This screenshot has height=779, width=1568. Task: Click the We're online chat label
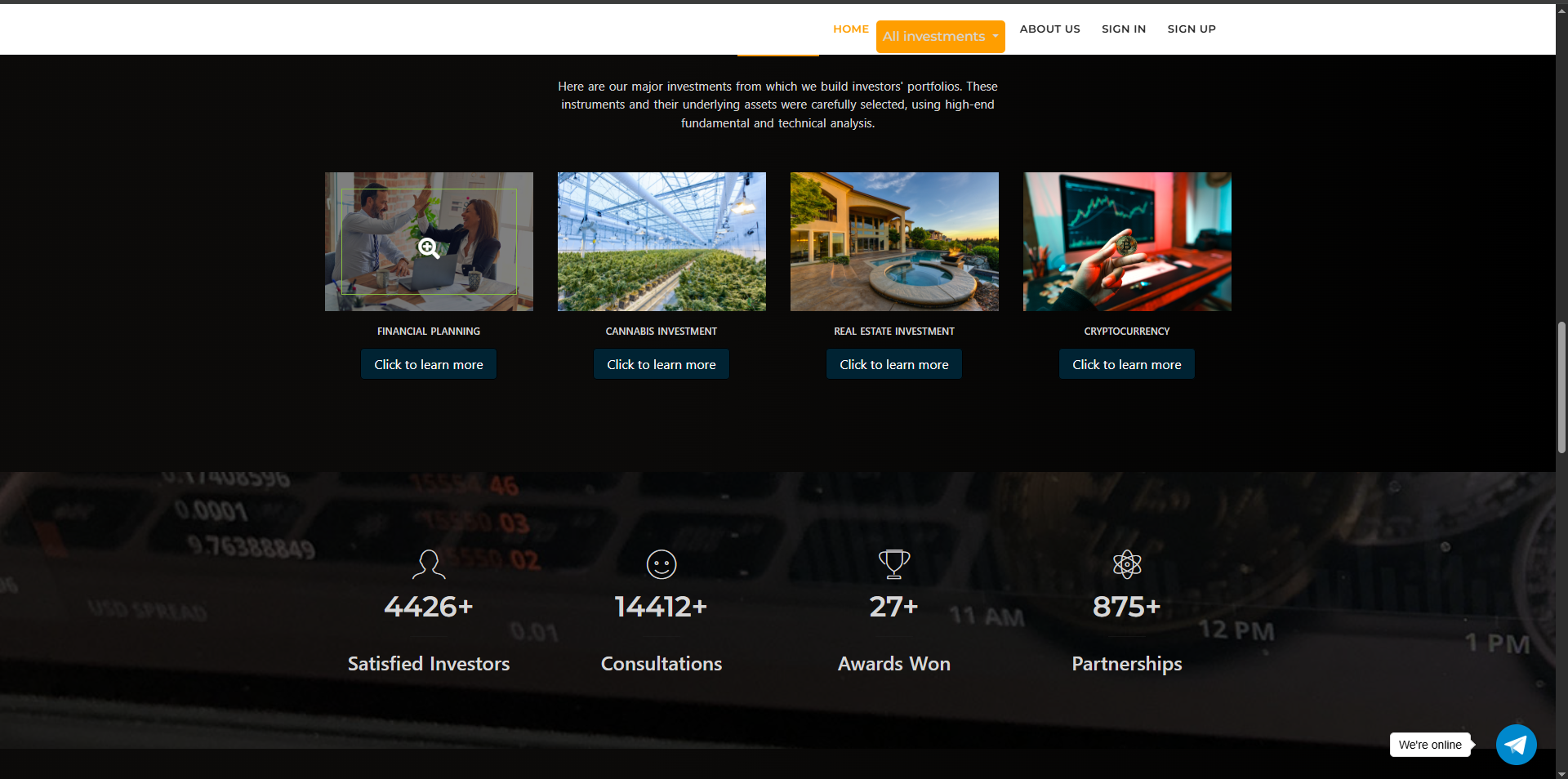[x=1430, y=745]
